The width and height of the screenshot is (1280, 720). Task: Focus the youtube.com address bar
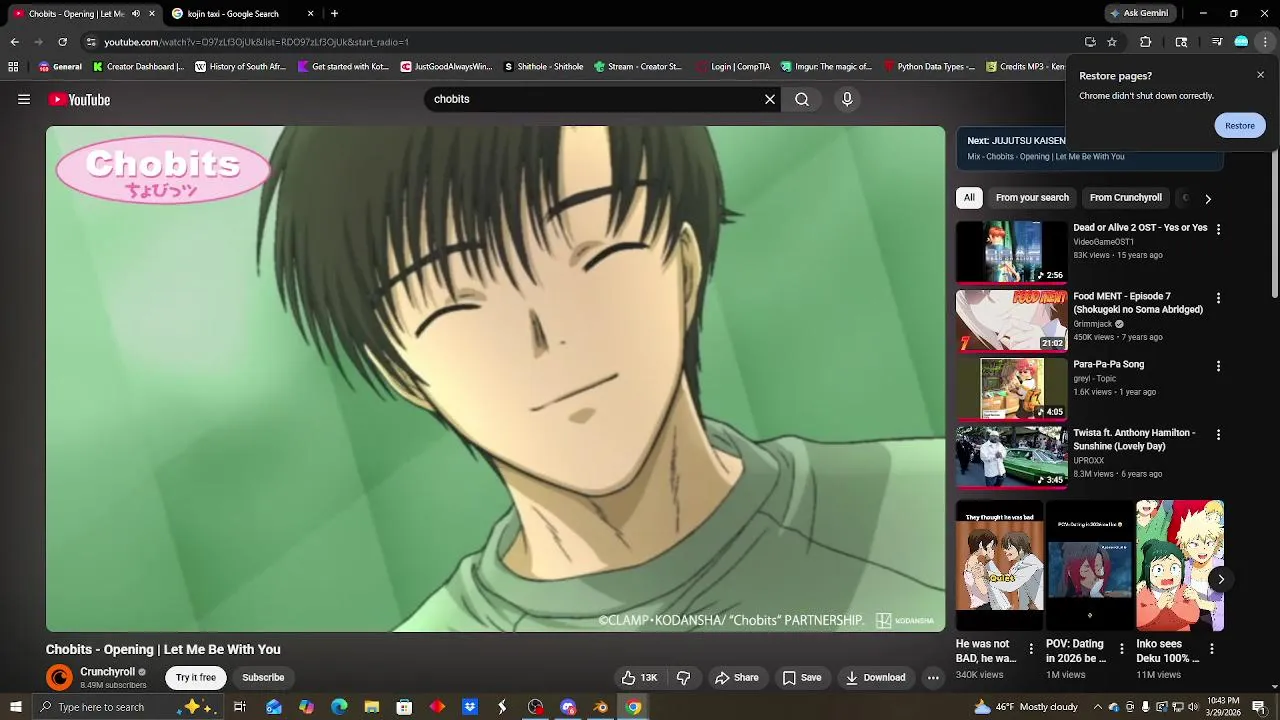click(590, 42)
